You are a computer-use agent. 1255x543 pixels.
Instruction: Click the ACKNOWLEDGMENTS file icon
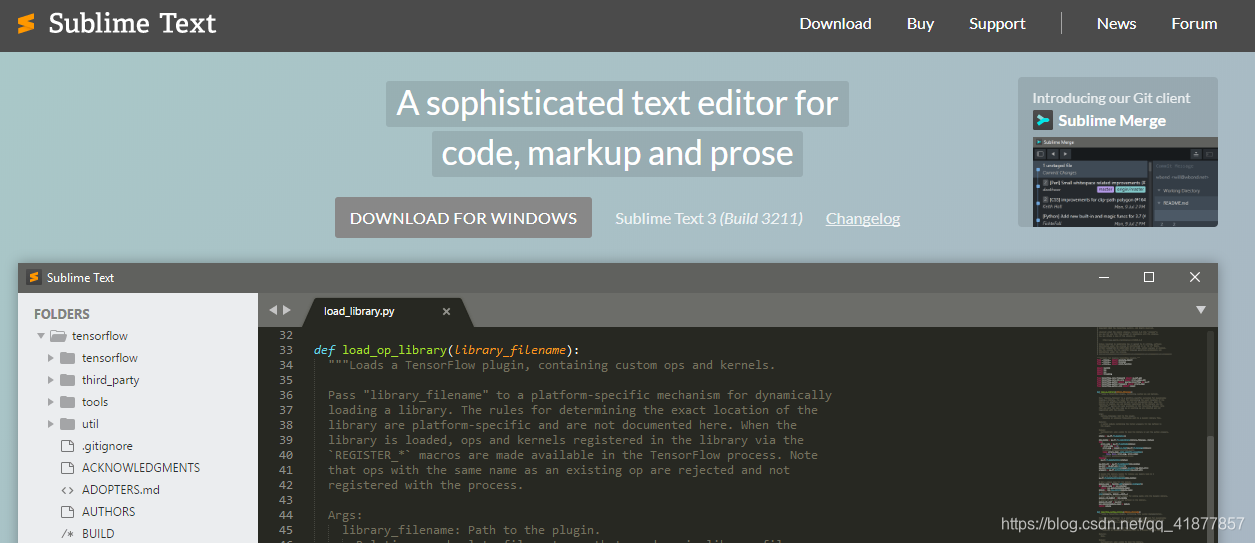tap(68, 468)
